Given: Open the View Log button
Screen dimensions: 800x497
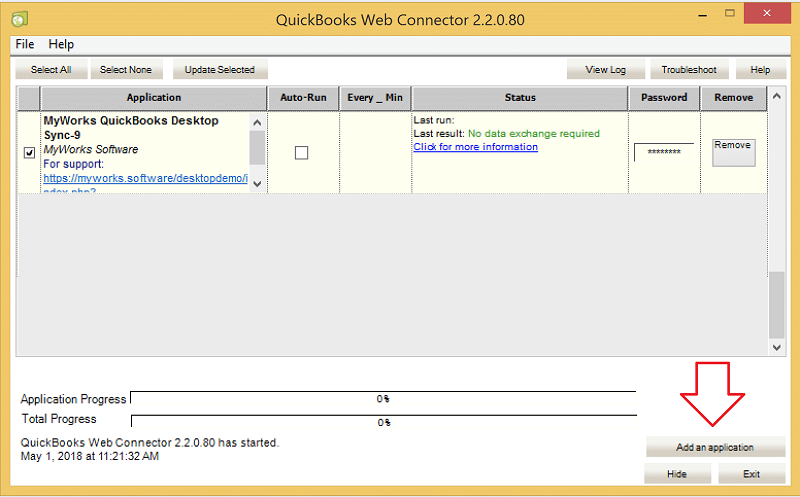Looking at the screenshot, I should (x=606, y=69).
